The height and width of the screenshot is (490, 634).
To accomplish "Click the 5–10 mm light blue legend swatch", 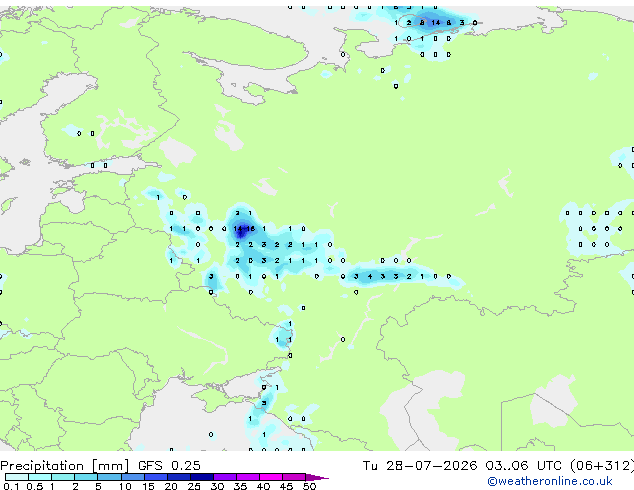I will pyautogui.click(x=109, y=477).
